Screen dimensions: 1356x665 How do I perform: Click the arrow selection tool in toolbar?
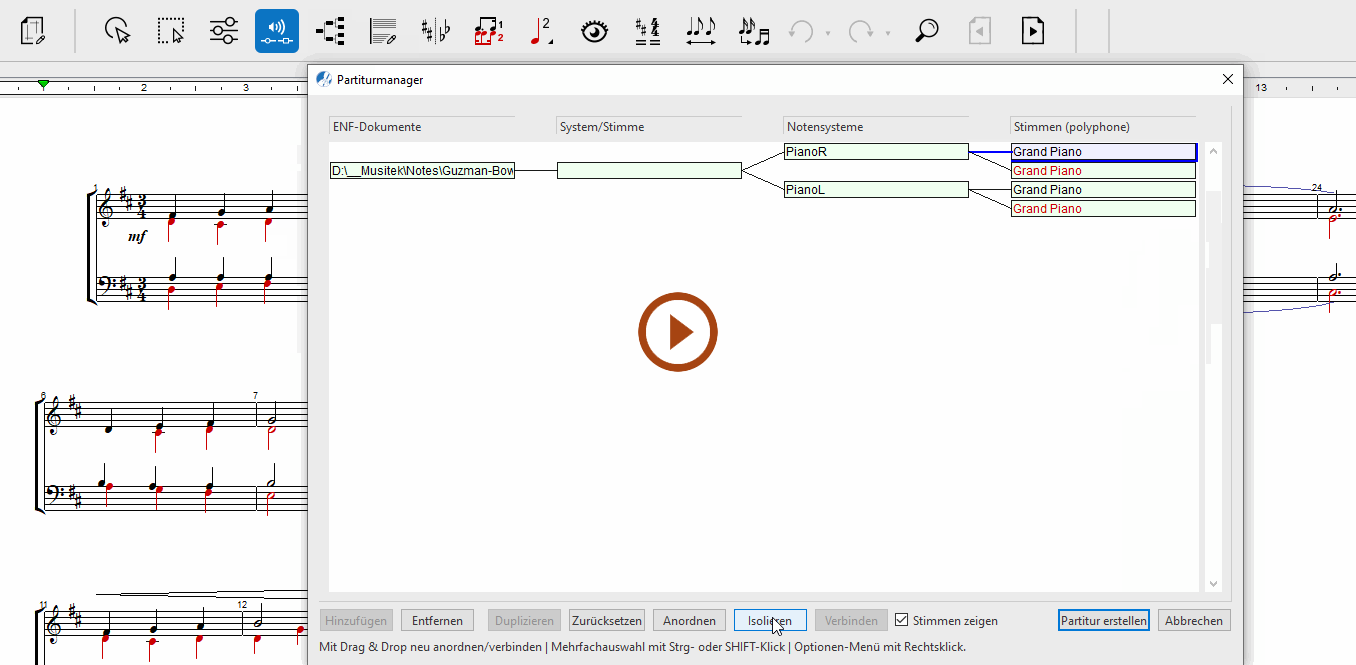(118, 31)
